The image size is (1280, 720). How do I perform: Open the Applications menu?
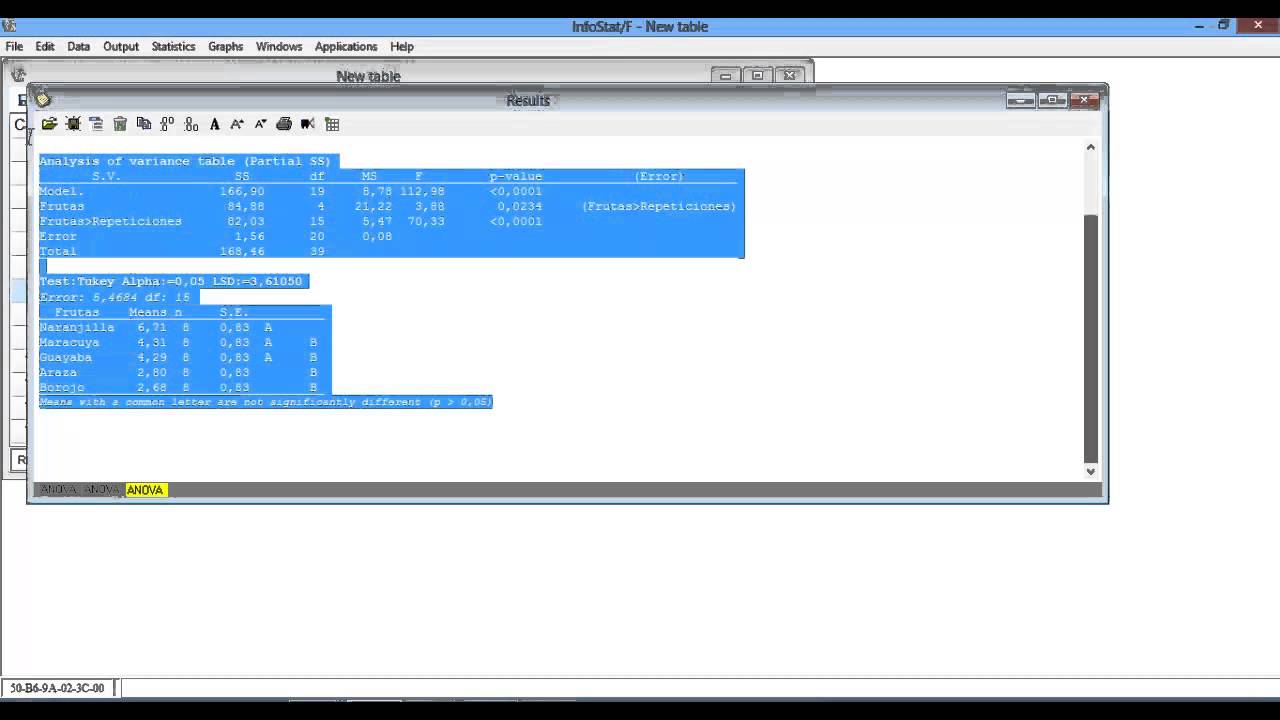click(x=346, y=46)
